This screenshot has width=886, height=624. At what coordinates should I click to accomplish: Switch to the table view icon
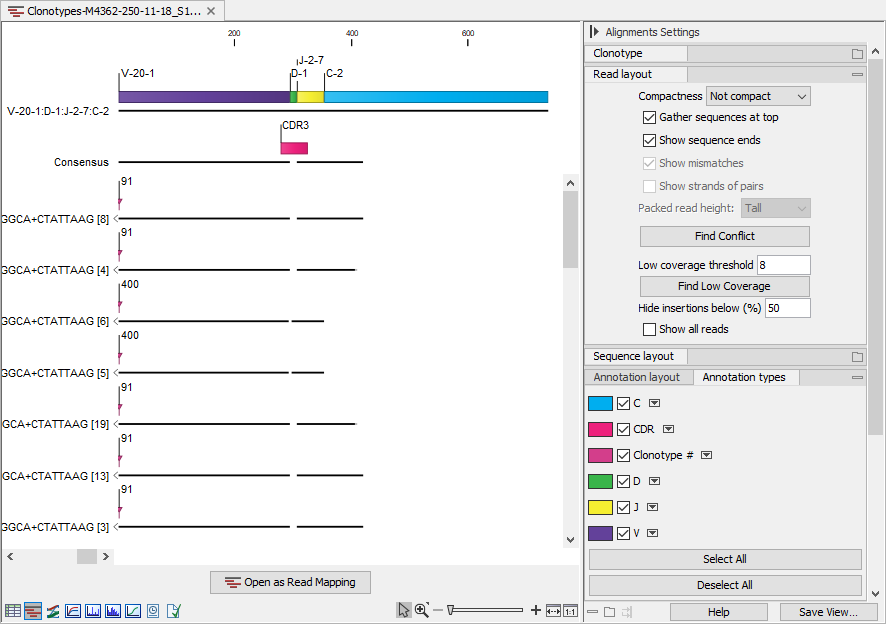(12, 610)
